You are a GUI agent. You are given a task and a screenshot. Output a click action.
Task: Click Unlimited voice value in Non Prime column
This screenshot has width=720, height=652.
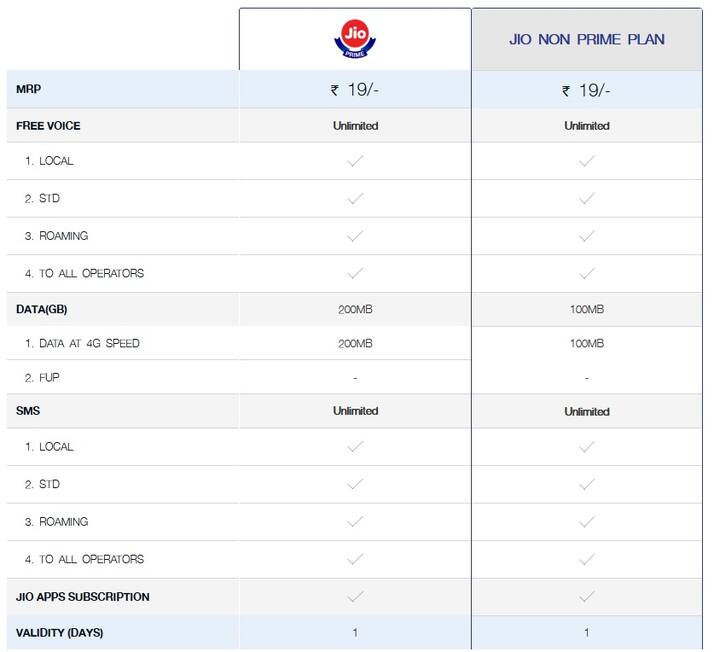(x=587, y=126)
